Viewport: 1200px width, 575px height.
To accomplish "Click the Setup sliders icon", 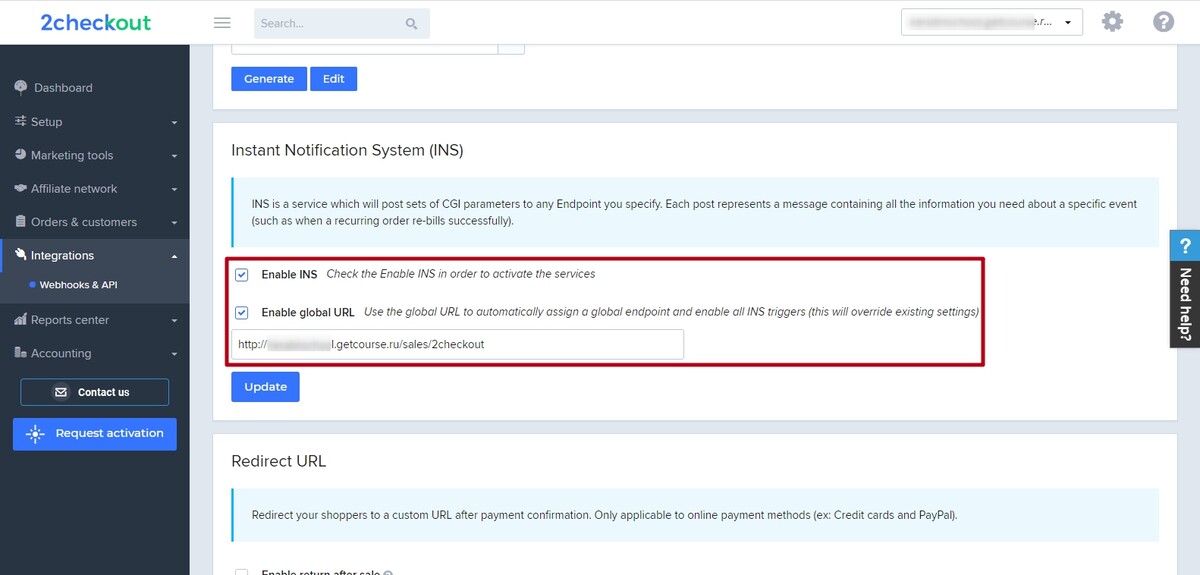I will [21, 121].
